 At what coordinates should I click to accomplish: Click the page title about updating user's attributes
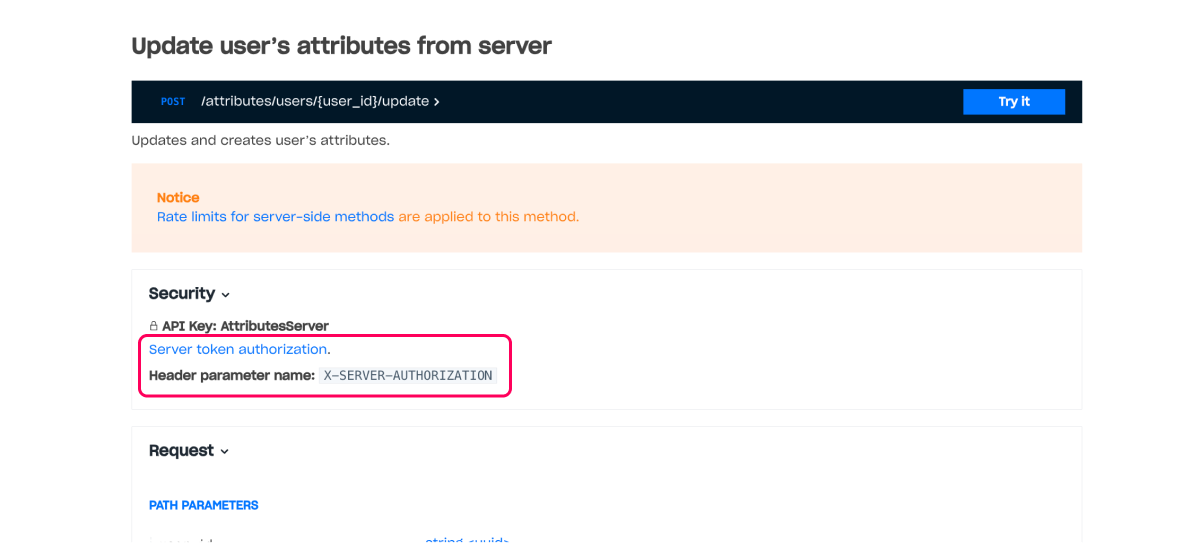[341, 45]
